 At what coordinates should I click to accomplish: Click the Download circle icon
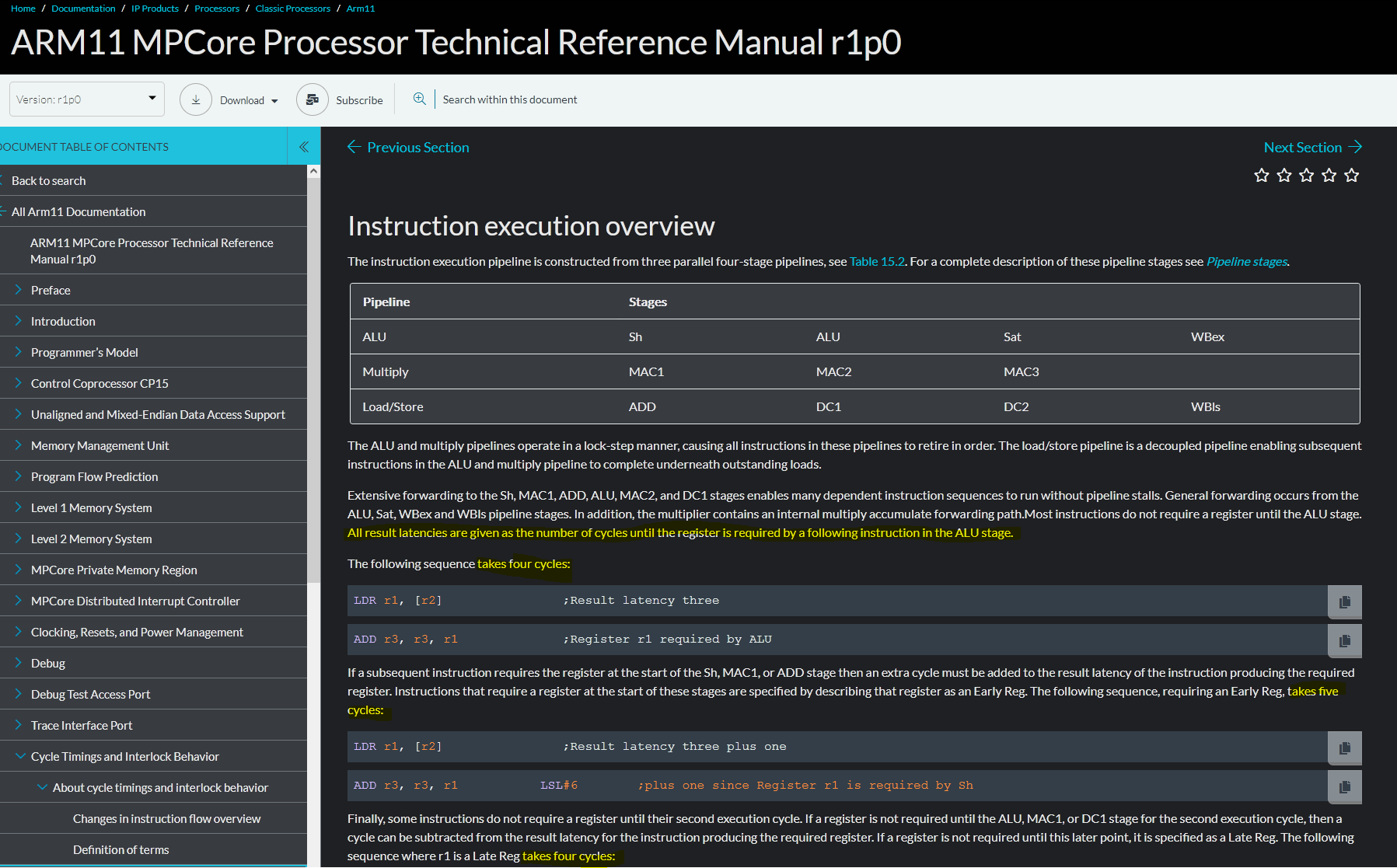[x=196, y=99]
